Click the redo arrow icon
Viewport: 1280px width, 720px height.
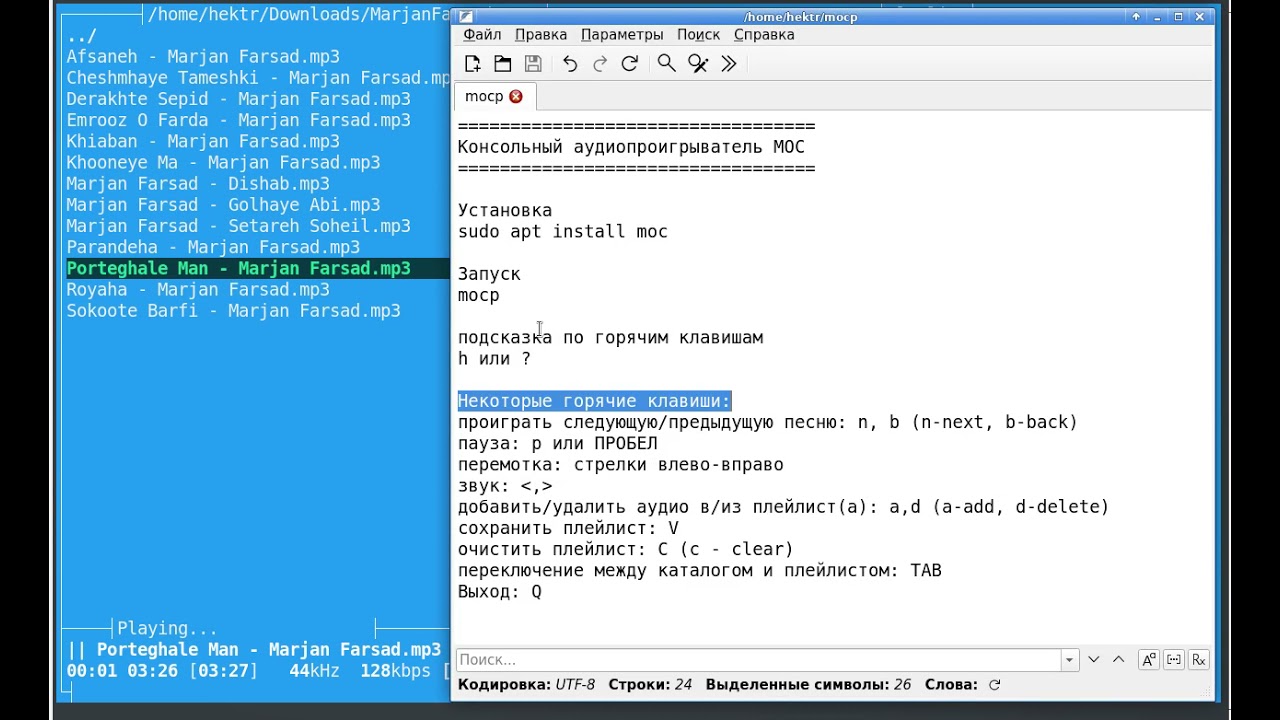click(x=600, y=64)
